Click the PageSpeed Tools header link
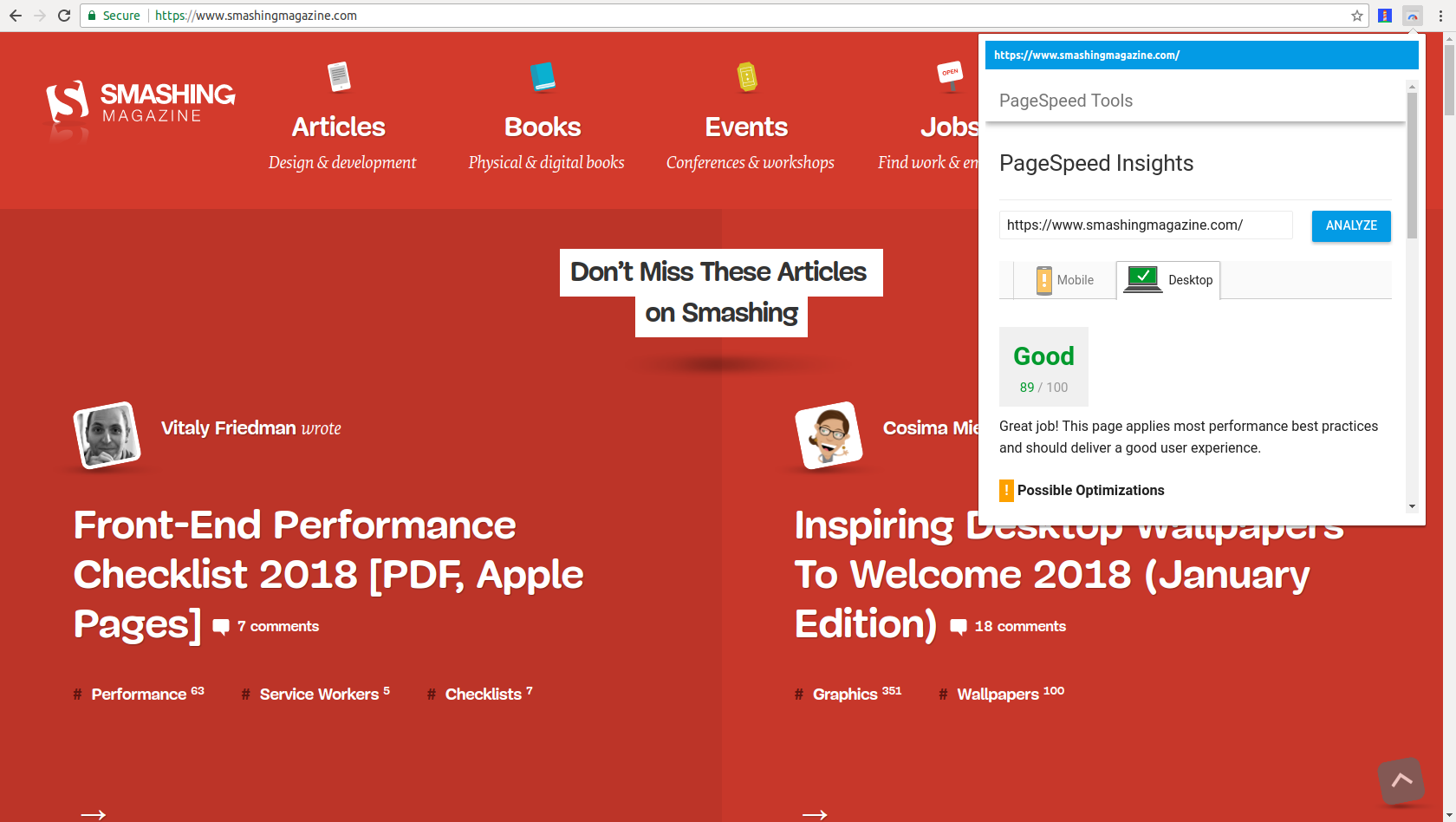The height and width of the screenshot is (822, 1456). point(1066,101)
